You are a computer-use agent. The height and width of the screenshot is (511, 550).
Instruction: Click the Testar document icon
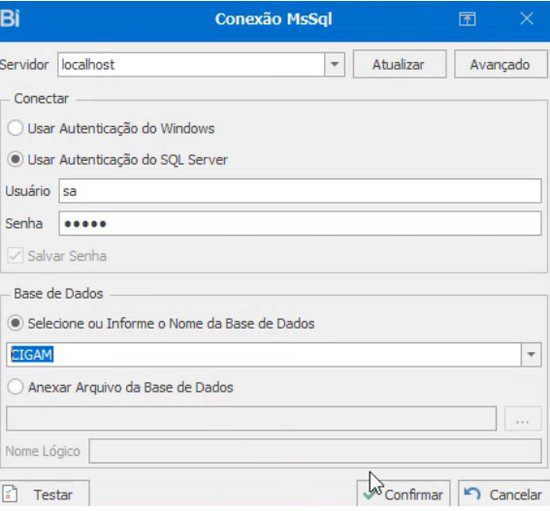pos(9,494)
